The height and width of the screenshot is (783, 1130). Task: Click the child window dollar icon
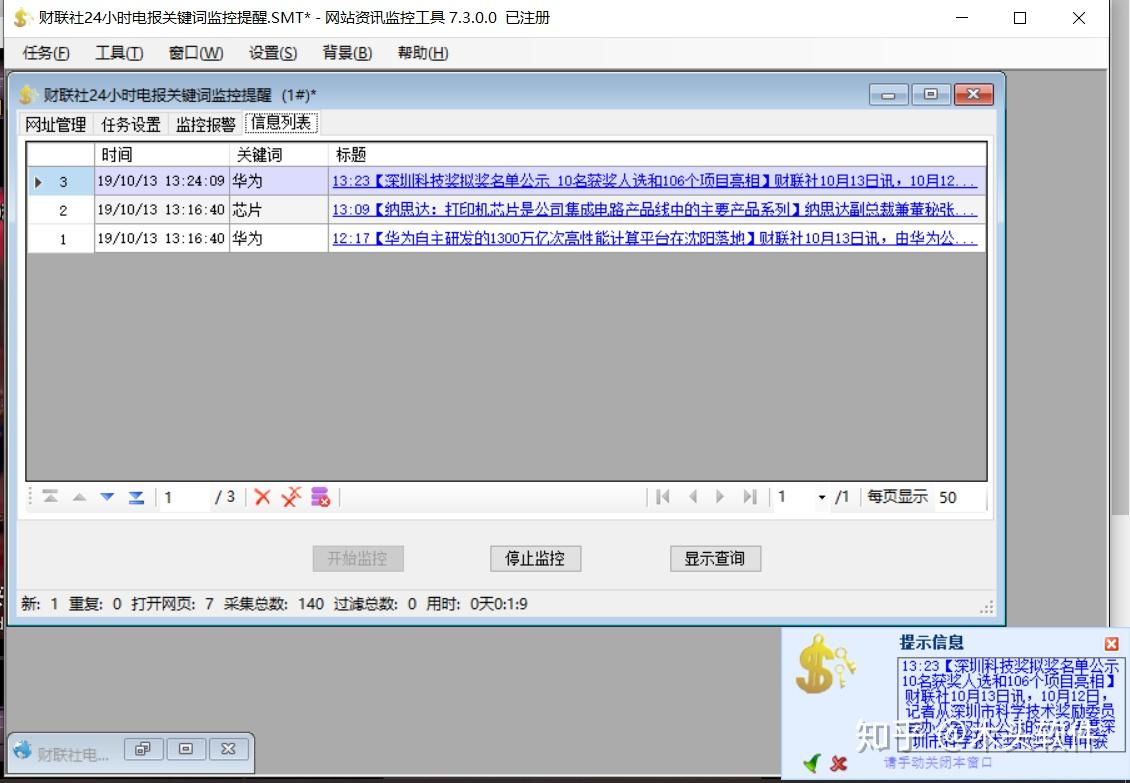pyautogui.click(x=29, y=94)
